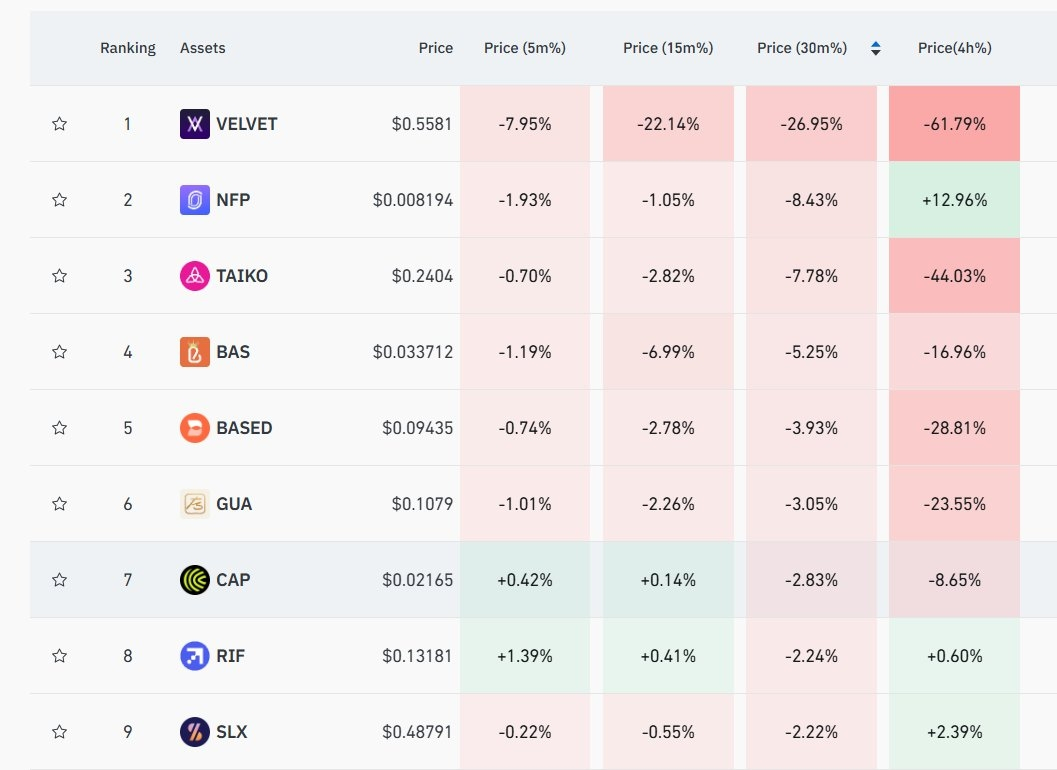This screenshot has height=770, width=1057.
Task: Favorite NFP with its star
Action: tap(59, 200)
